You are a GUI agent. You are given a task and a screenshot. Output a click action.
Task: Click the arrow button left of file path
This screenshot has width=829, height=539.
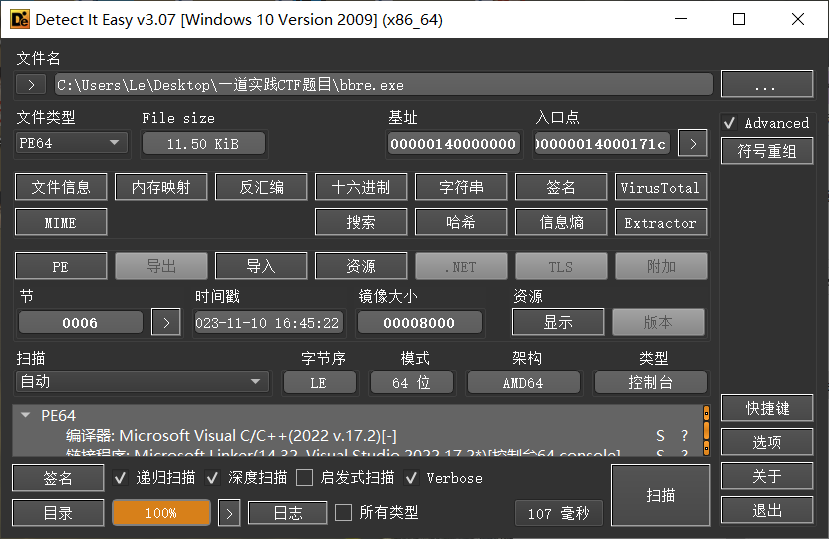31,85
